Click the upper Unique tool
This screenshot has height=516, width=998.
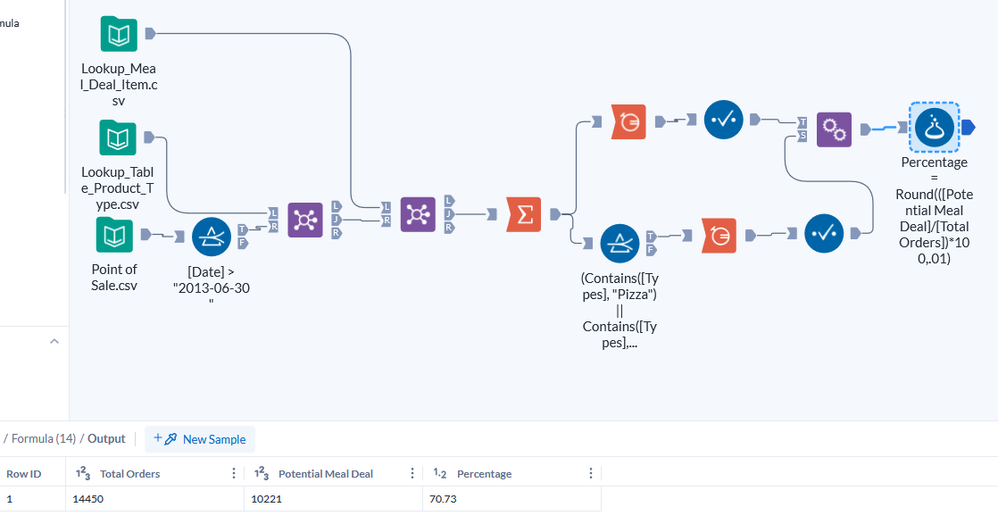628,120
